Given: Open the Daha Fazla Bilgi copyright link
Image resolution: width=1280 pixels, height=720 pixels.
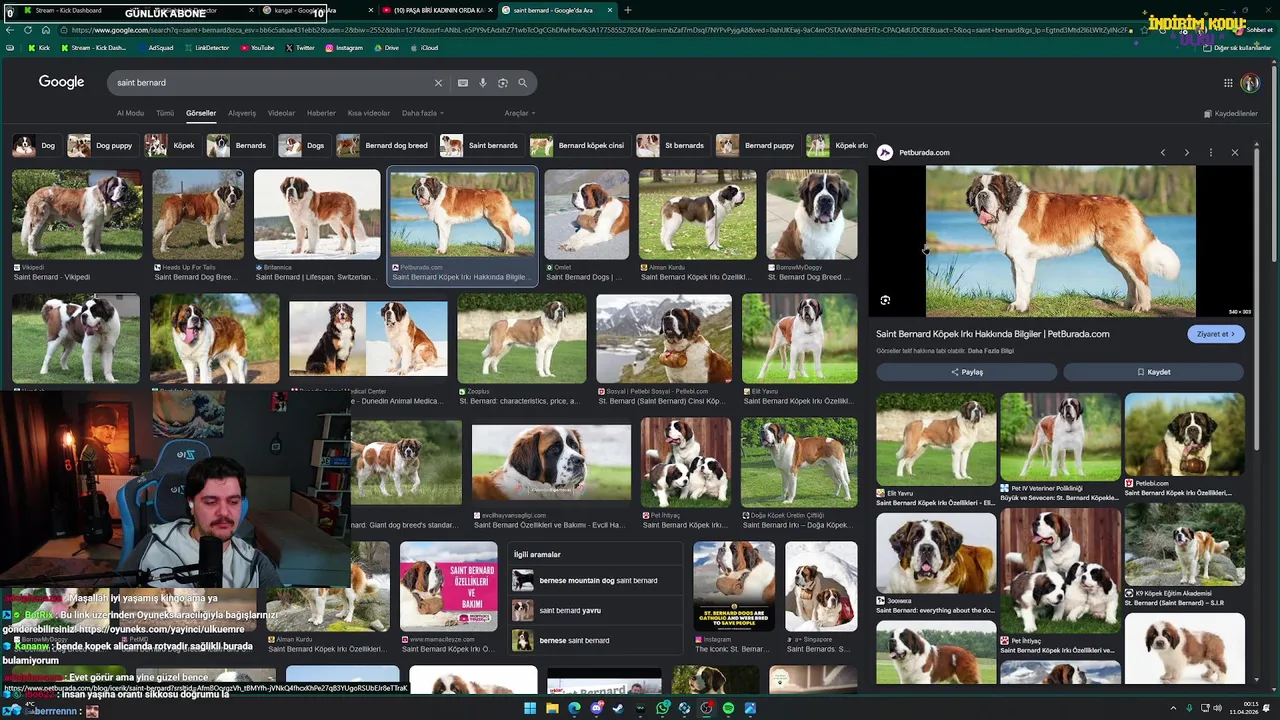Looking at the screenshot, I should tap(991, 351).
